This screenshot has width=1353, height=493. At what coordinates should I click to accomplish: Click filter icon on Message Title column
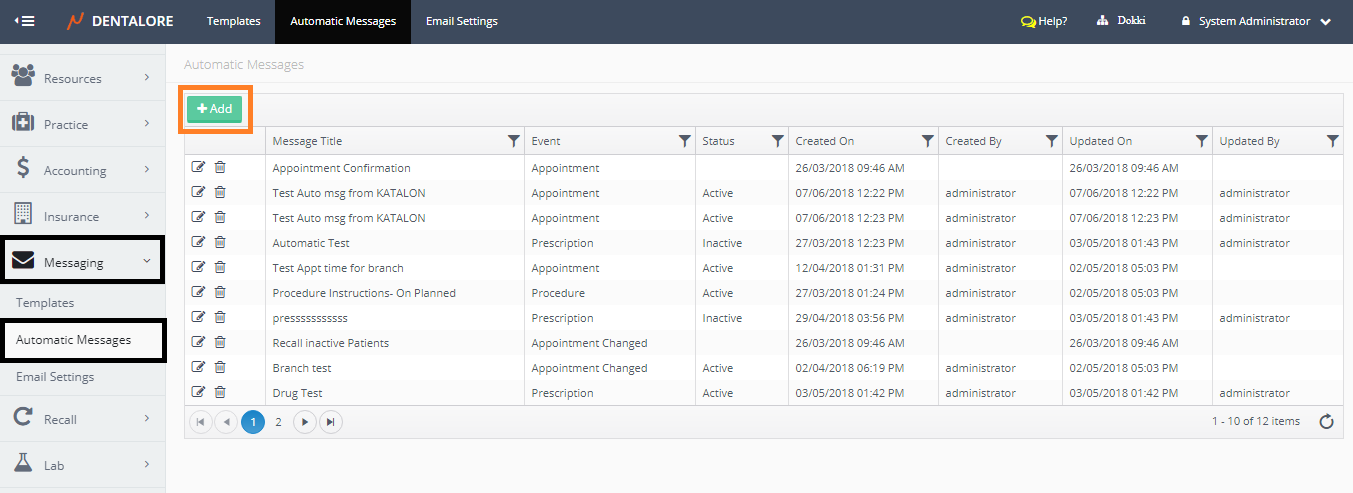click(x=514, y=141)
